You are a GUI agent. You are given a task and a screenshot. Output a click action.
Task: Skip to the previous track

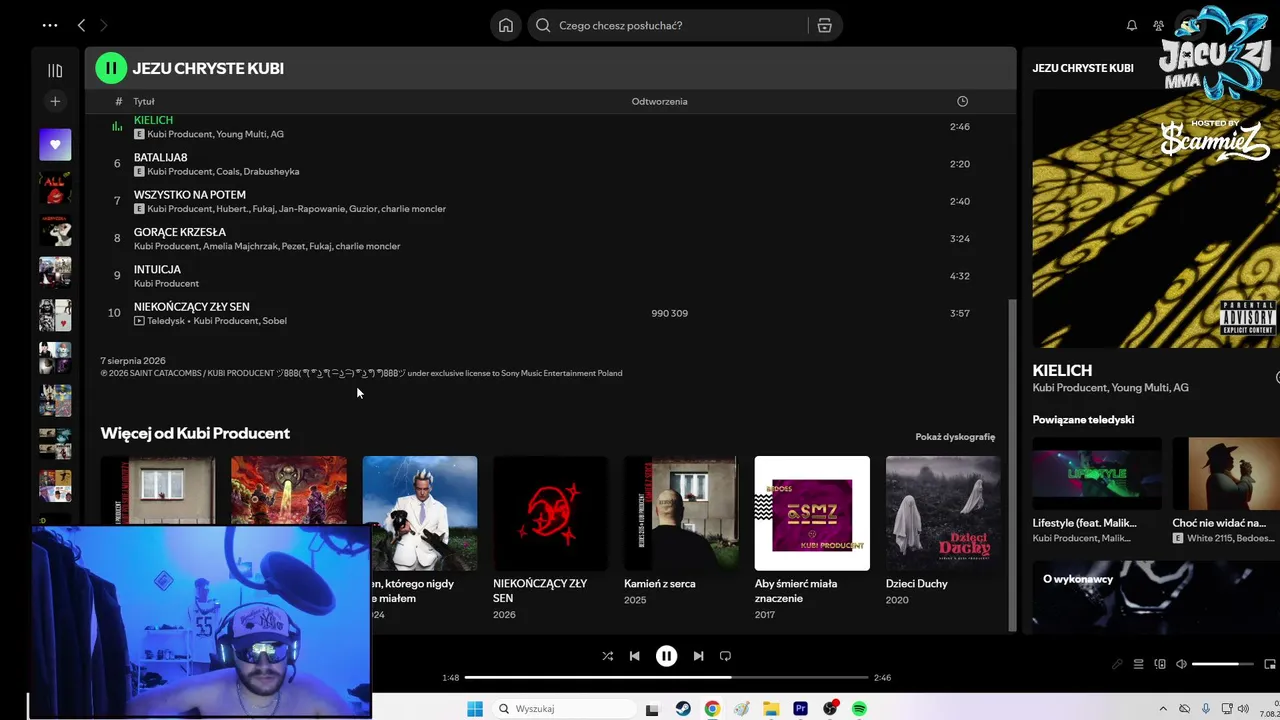coord(634,656)
